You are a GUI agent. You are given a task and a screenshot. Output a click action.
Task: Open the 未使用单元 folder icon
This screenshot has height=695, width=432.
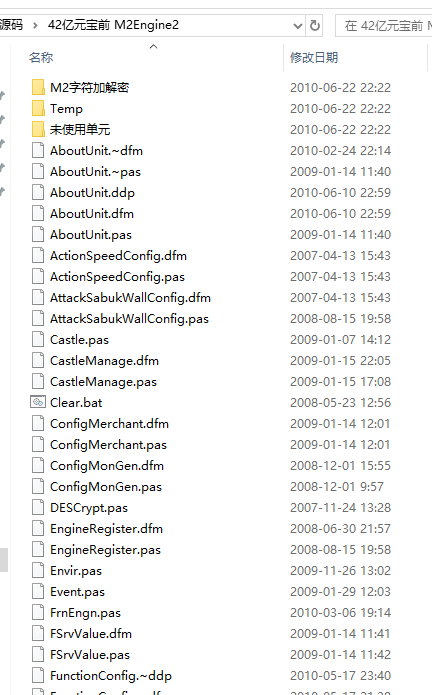pyautogui.click(x=38, y=129)
